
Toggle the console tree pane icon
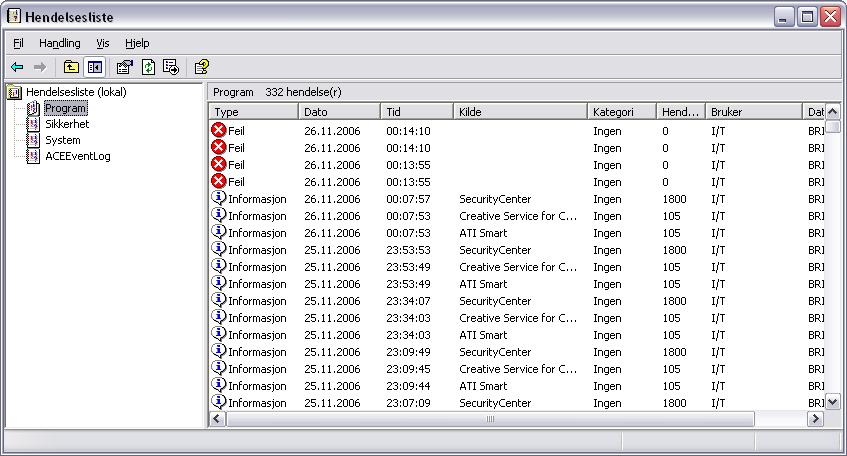(95, 67)
